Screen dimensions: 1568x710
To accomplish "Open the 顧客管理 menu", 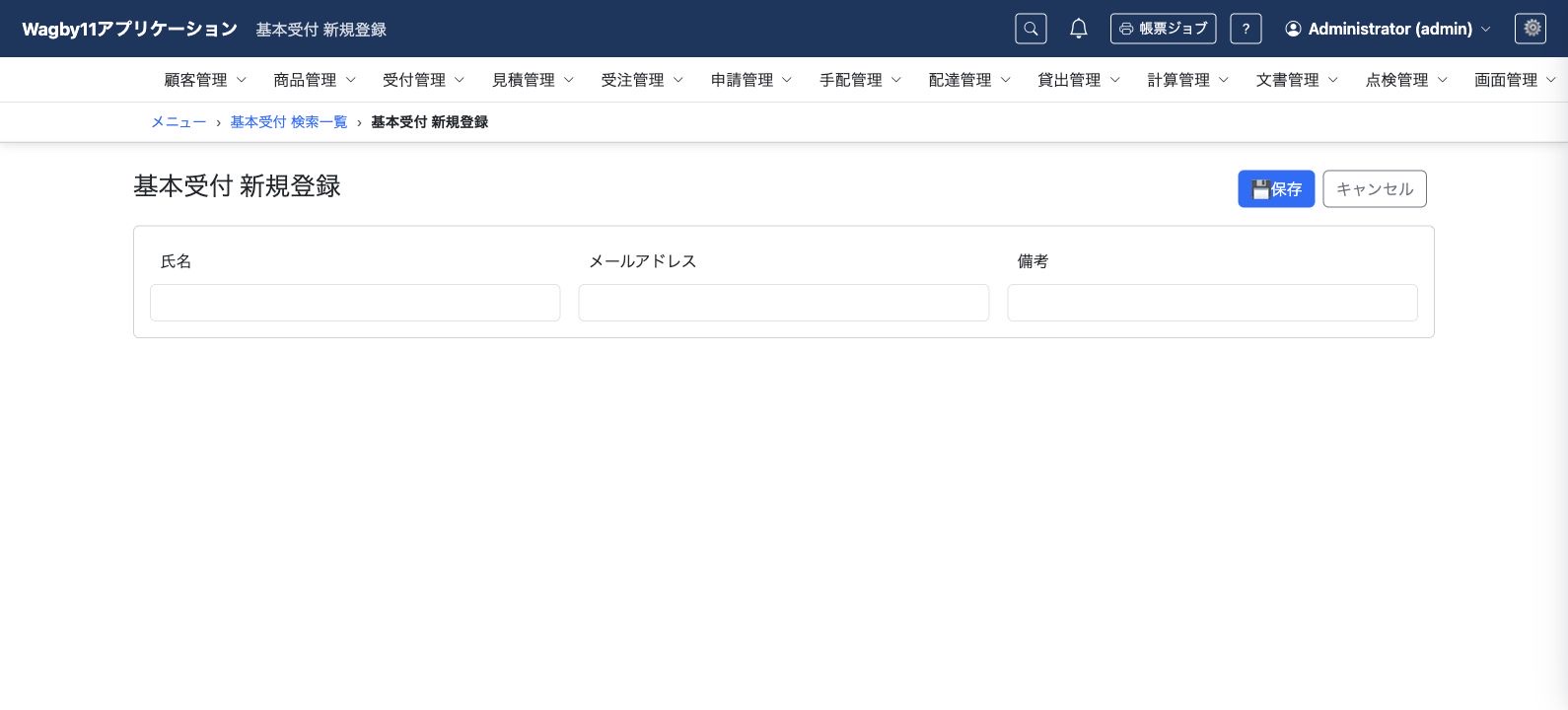I will point(205,80).
